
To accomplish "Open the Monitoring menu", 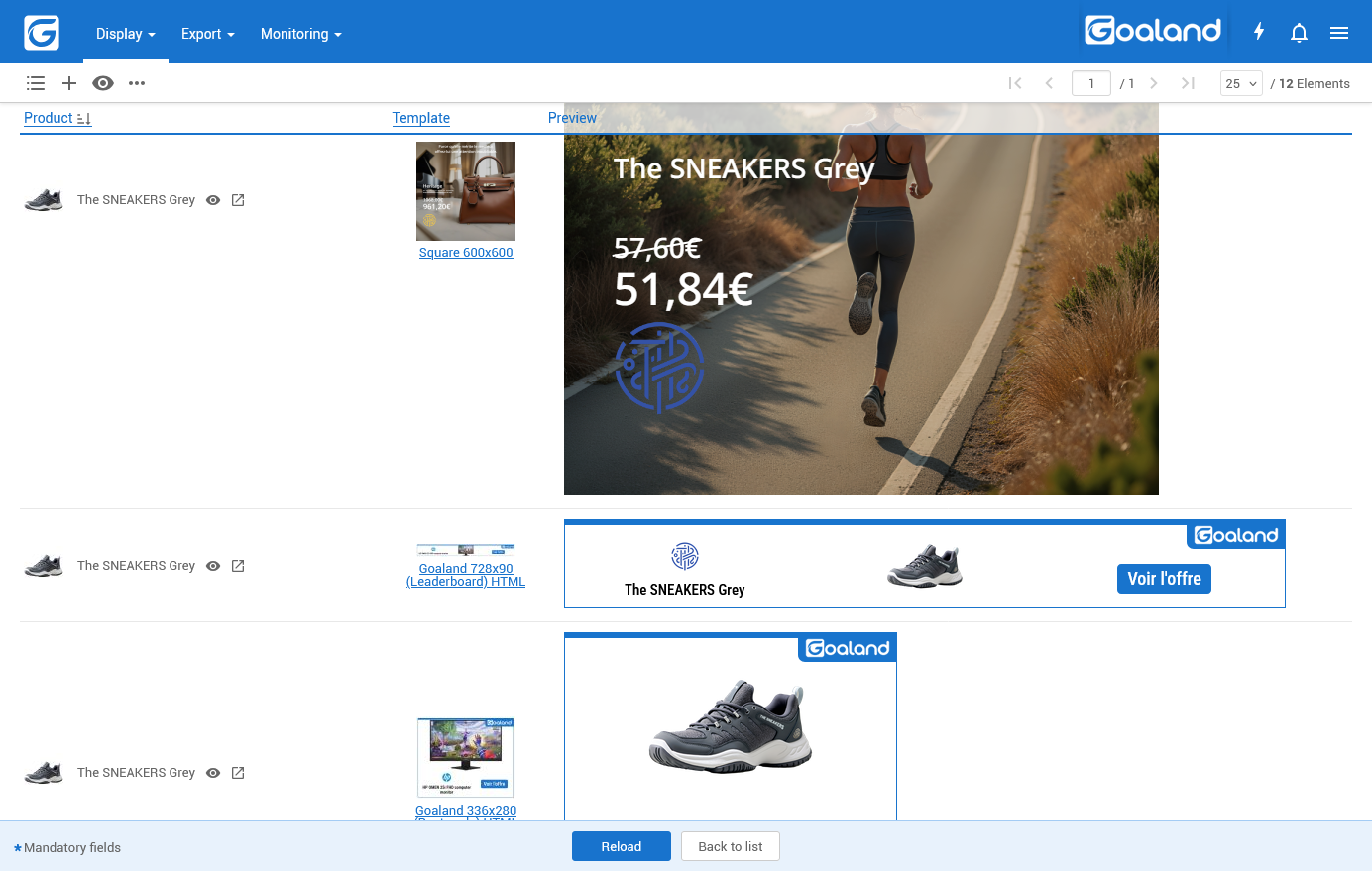I will point(301,34).
